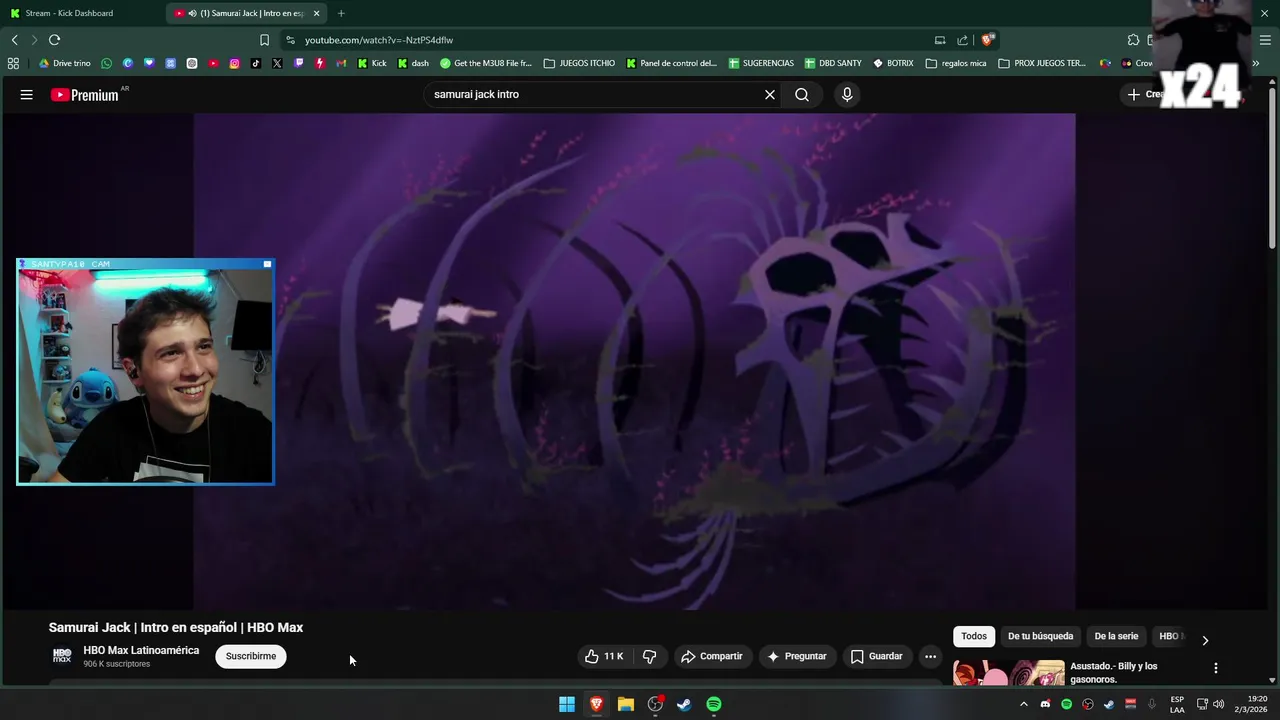
Task: Open the HBO Max Latinoamérica channel name
Action: (x=141, y=650)
